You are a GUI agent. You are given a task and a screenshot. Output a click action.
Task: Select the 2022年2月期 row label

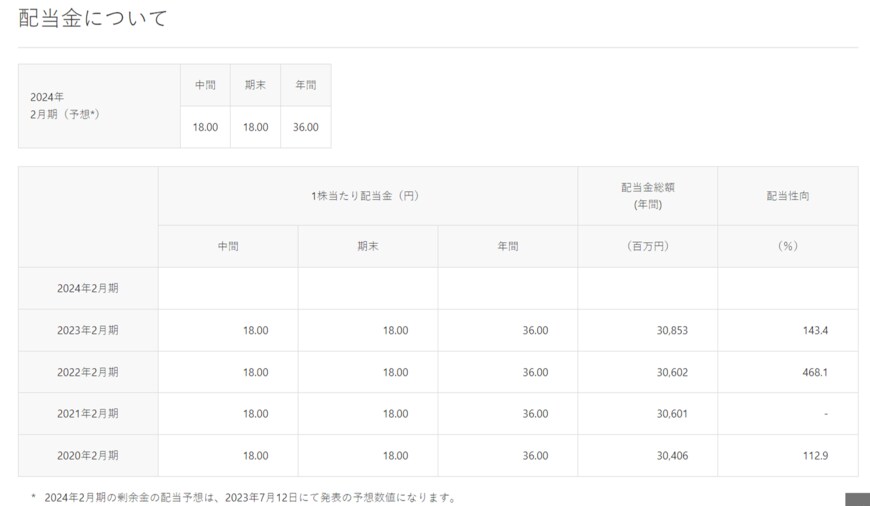[88, 372]
